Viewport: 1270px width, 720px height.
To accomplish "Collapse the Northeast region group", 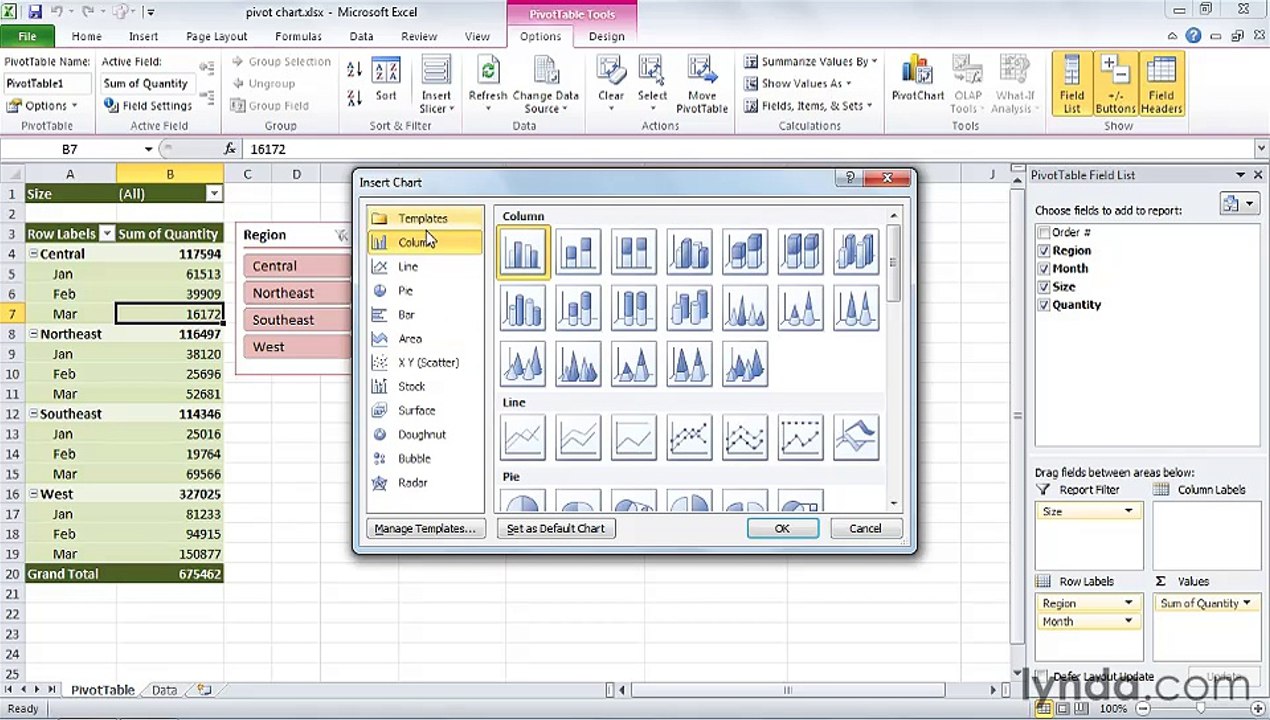I will pos(33,334).
